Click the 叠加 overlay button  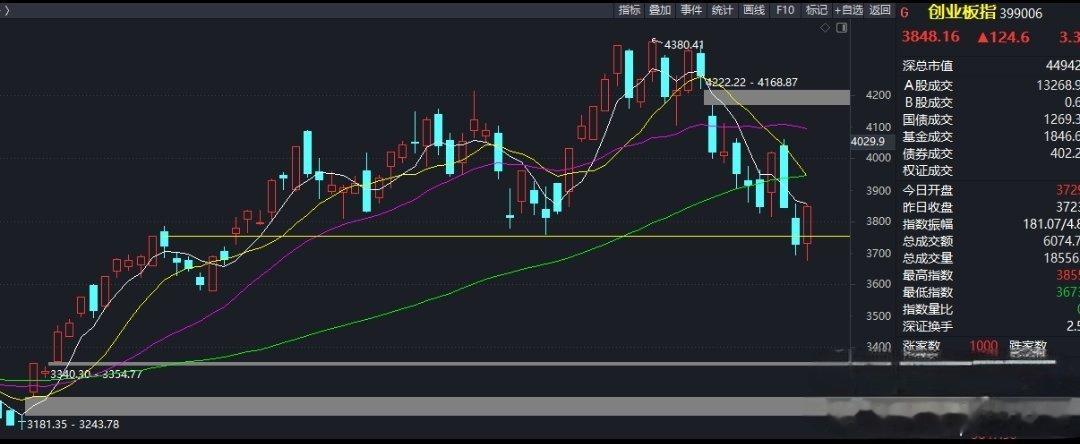[660, 10]
